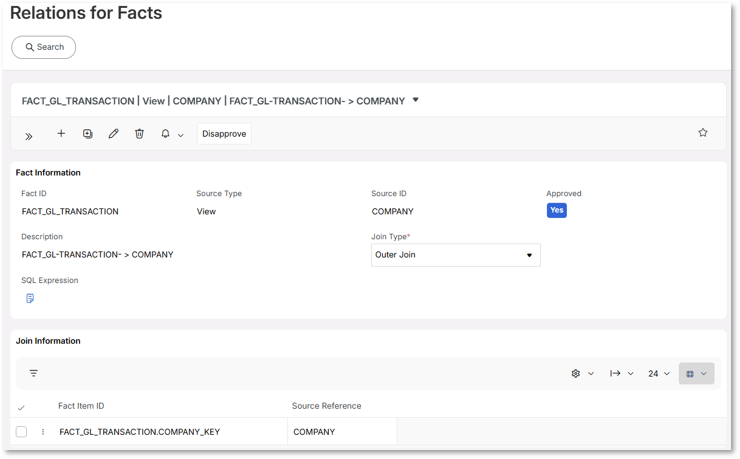Click the Source Type value View
This screenshot has height=459, width=740.
(206, 211)
